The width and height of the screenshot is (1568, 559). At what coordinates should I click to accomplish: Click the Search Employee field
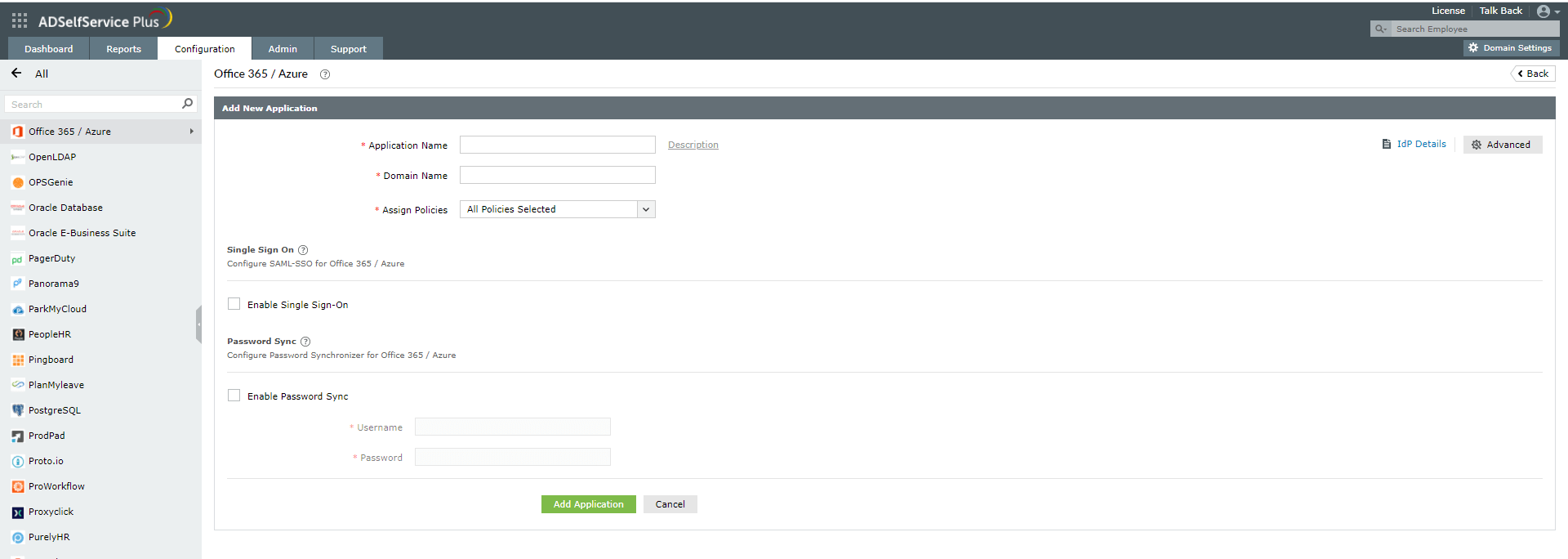[1474, 29]
